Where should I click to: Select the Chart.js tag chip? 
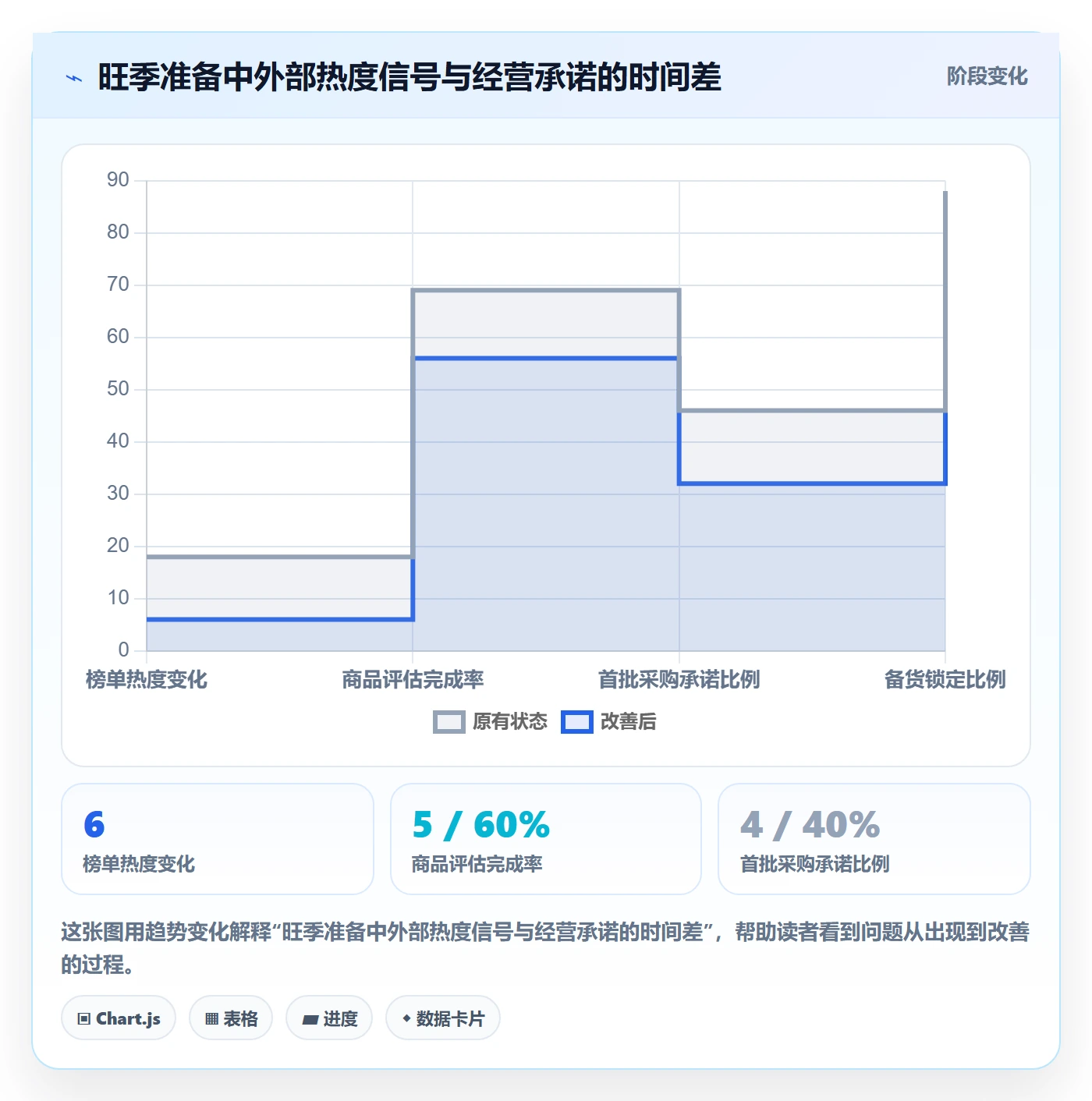click(119, 1018)
